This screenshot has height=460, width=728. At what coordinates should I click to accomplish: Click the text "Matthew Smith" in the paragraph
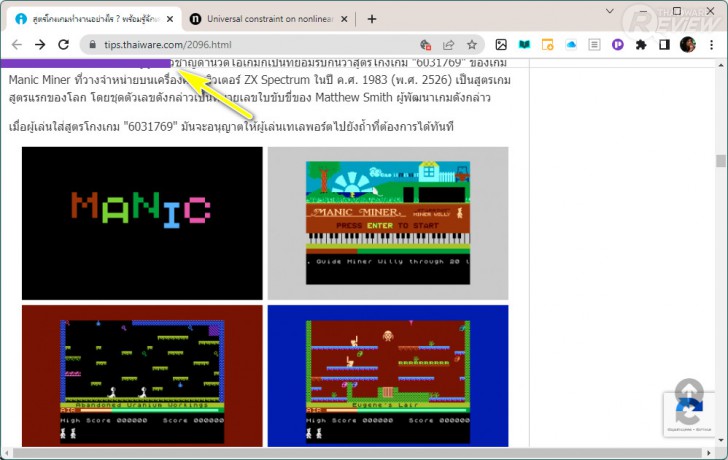[354, 98]
